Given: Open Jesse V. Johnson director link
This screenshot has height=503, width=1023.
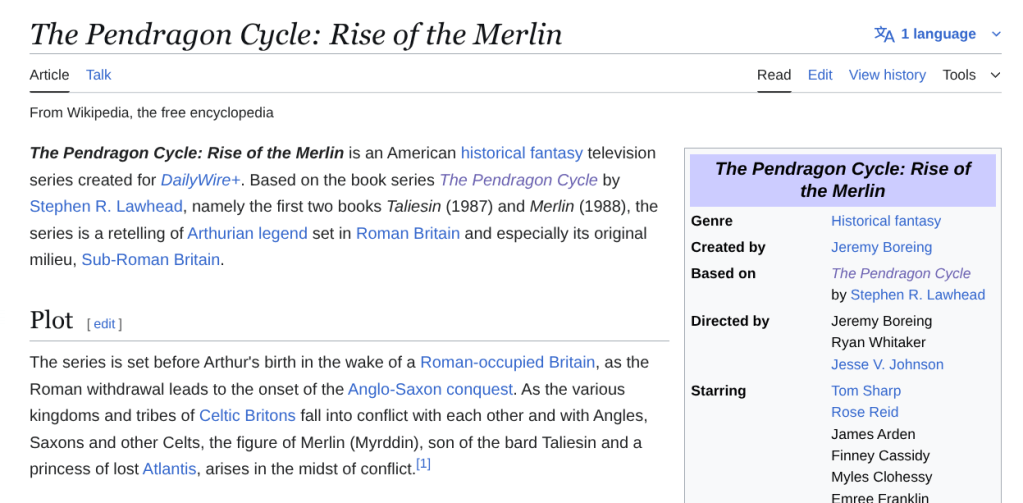Looking at the screenshot, I should click(887, 365).
